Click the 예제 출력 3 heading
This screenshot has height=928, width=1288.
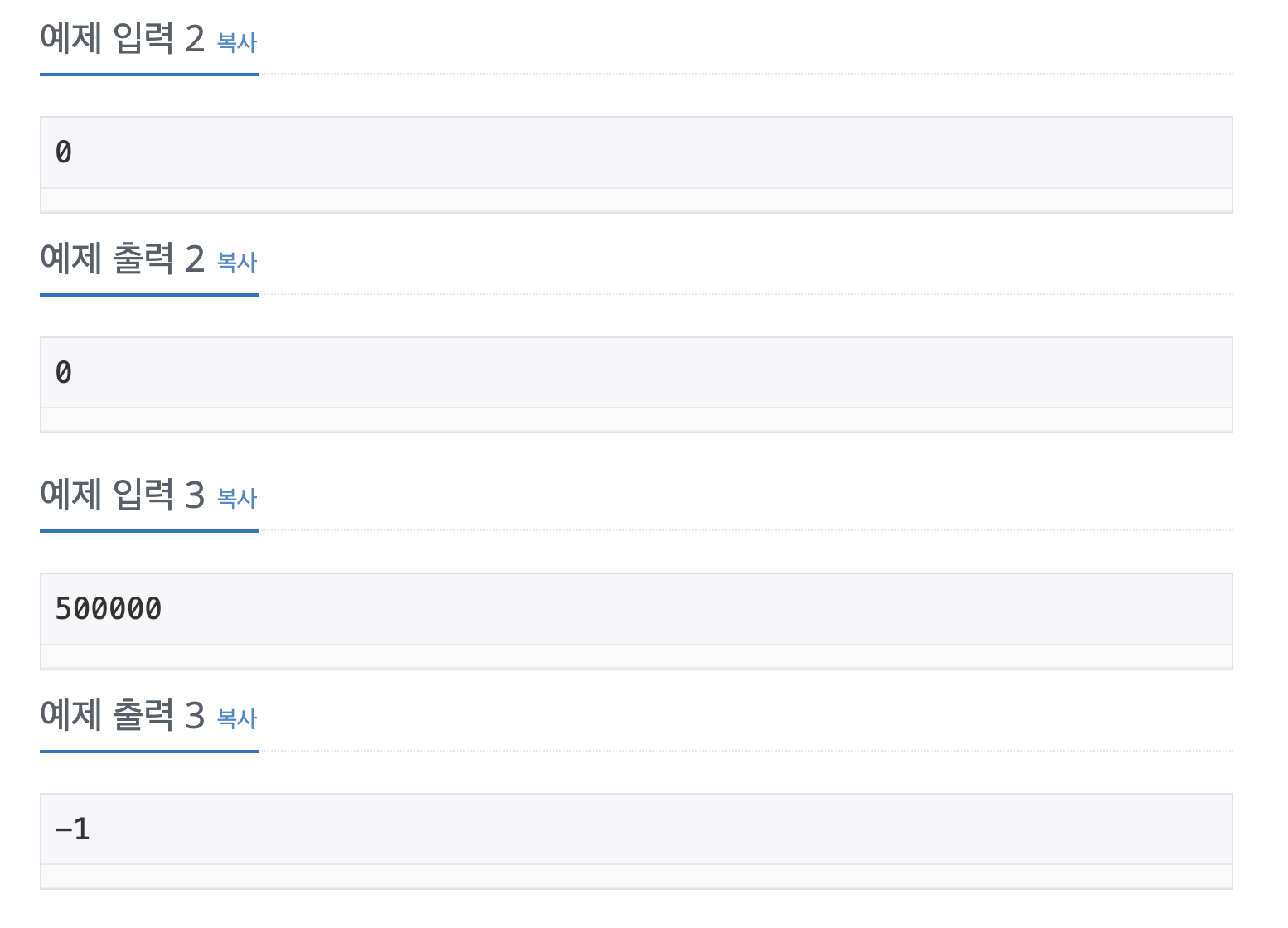(123, 715)
